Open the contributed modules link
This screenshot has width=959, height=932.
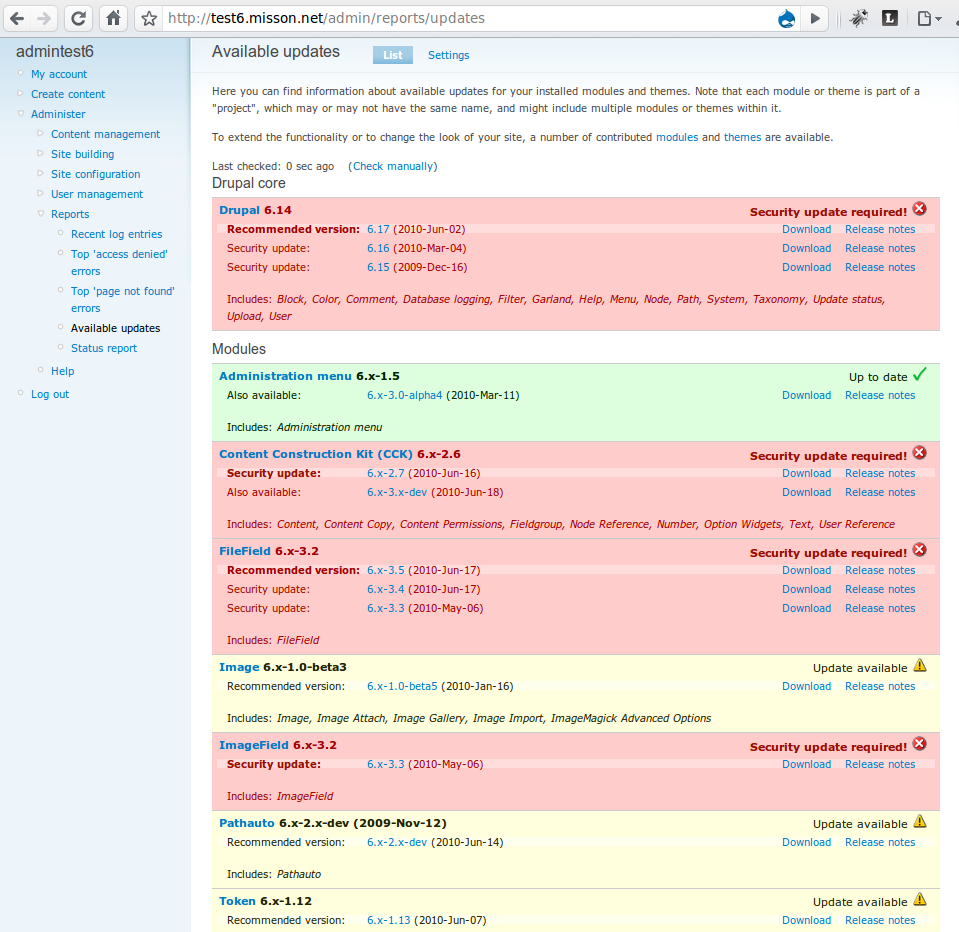(x=677, y=138)
